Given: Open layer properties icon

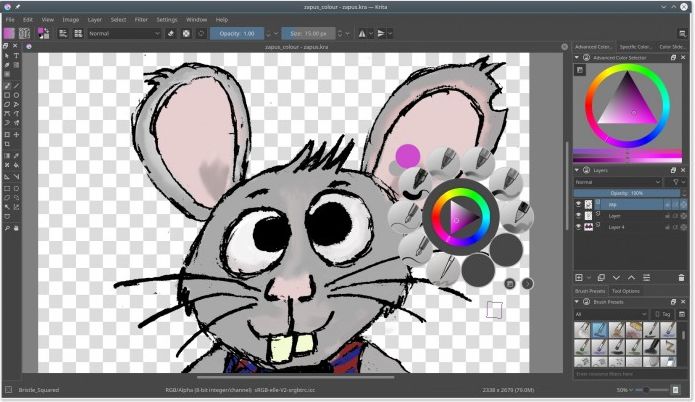Looking at the screenshot, I should 647,278.
